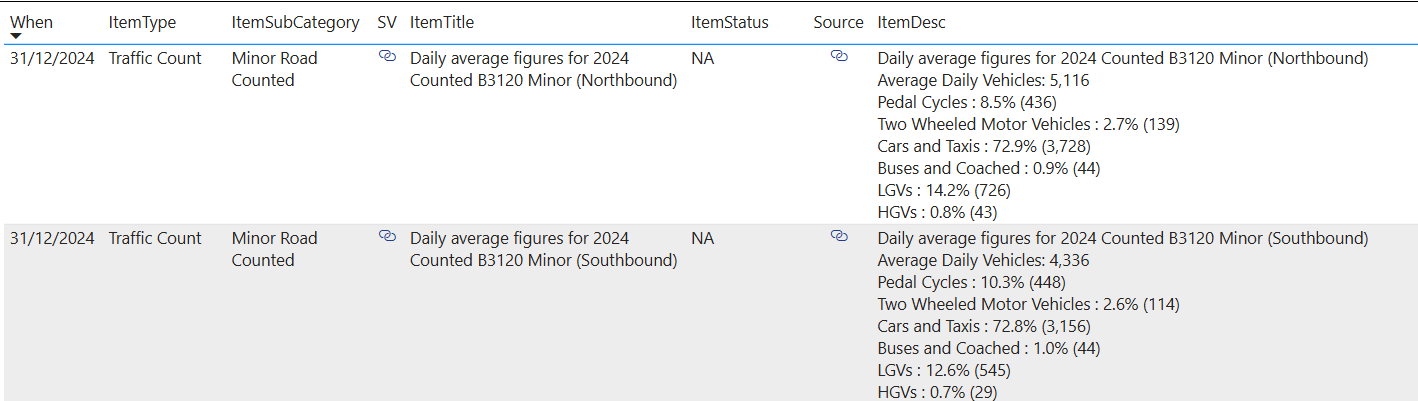The image size is (1418, 401).
Task: Click the sort arrow under the When header
Action: (16, 36)
